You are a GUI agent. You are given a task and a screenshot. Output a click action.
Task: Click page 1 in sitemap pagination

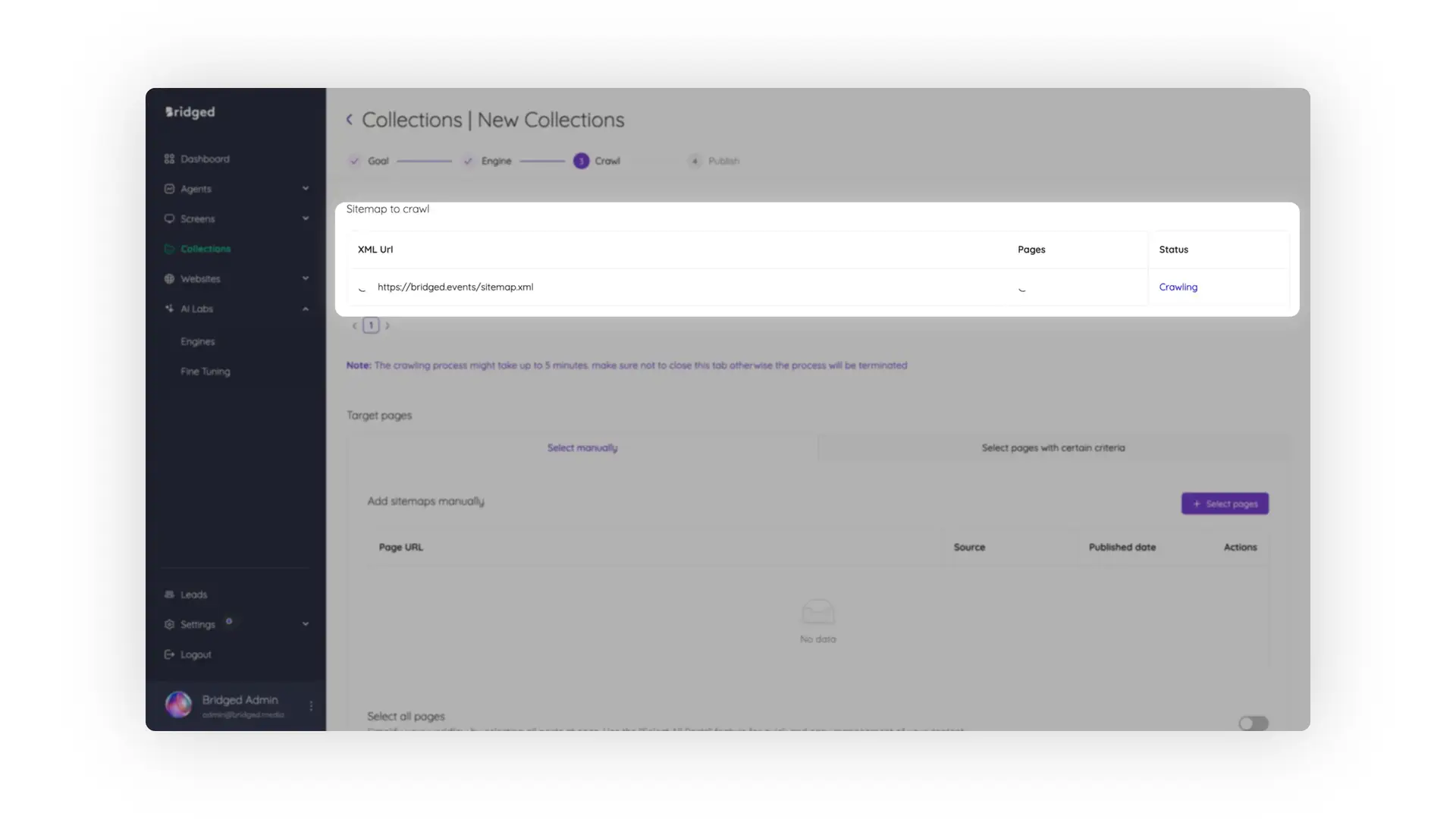tap(371, 325)
